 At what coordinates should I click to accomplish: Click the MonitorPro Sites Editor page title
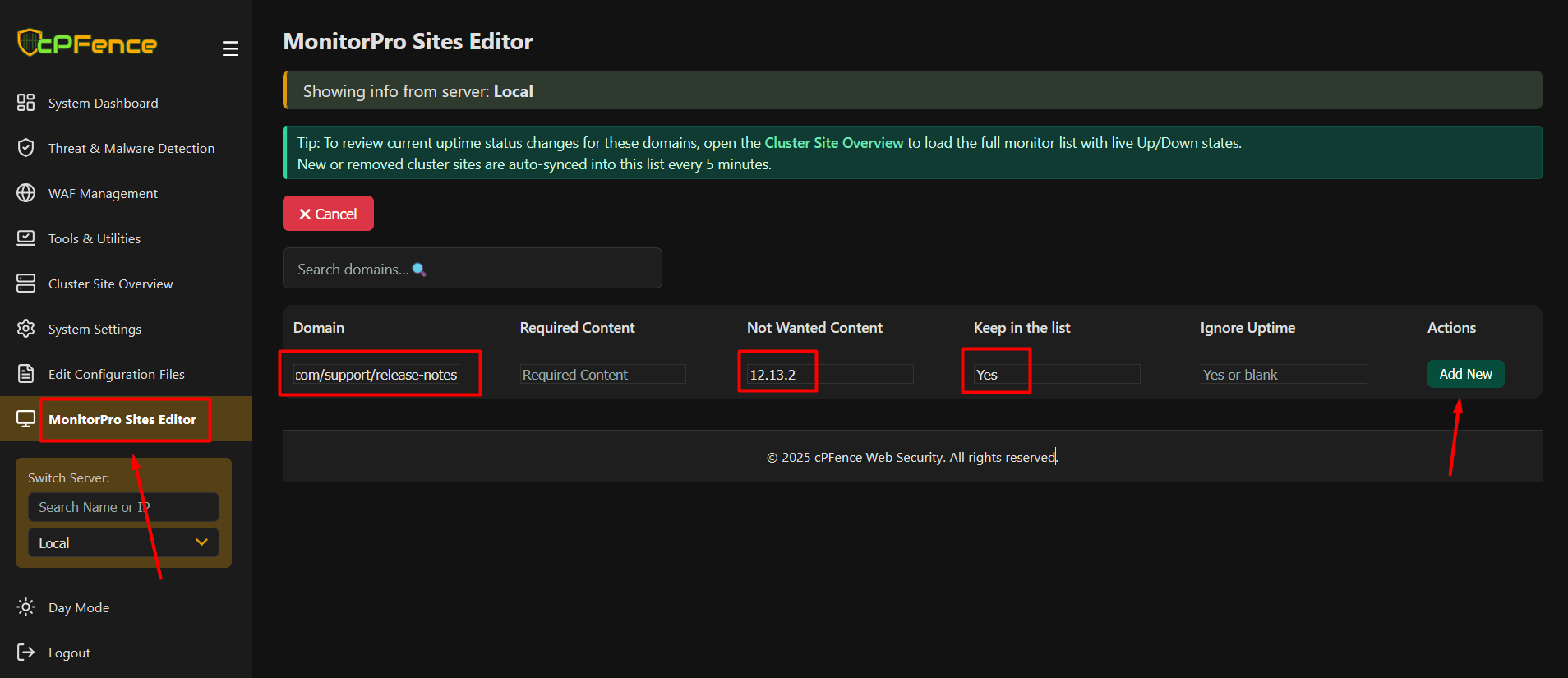408,41
